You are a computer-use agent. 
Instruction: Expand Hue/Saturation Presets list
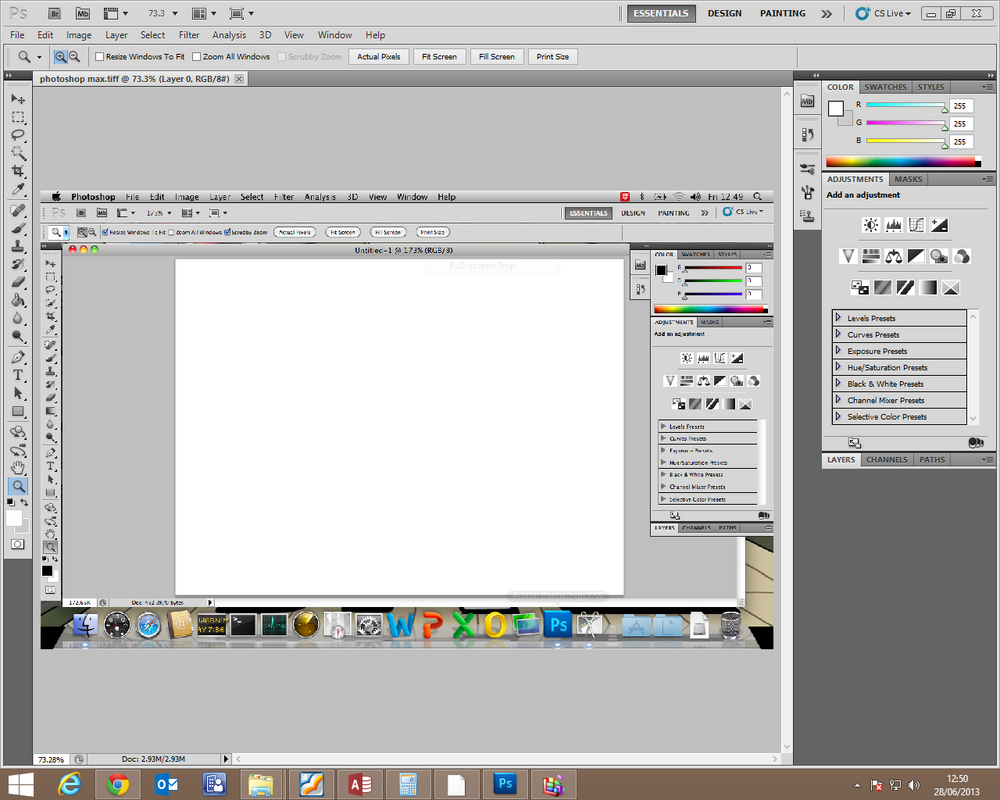[x=838, y=367]
